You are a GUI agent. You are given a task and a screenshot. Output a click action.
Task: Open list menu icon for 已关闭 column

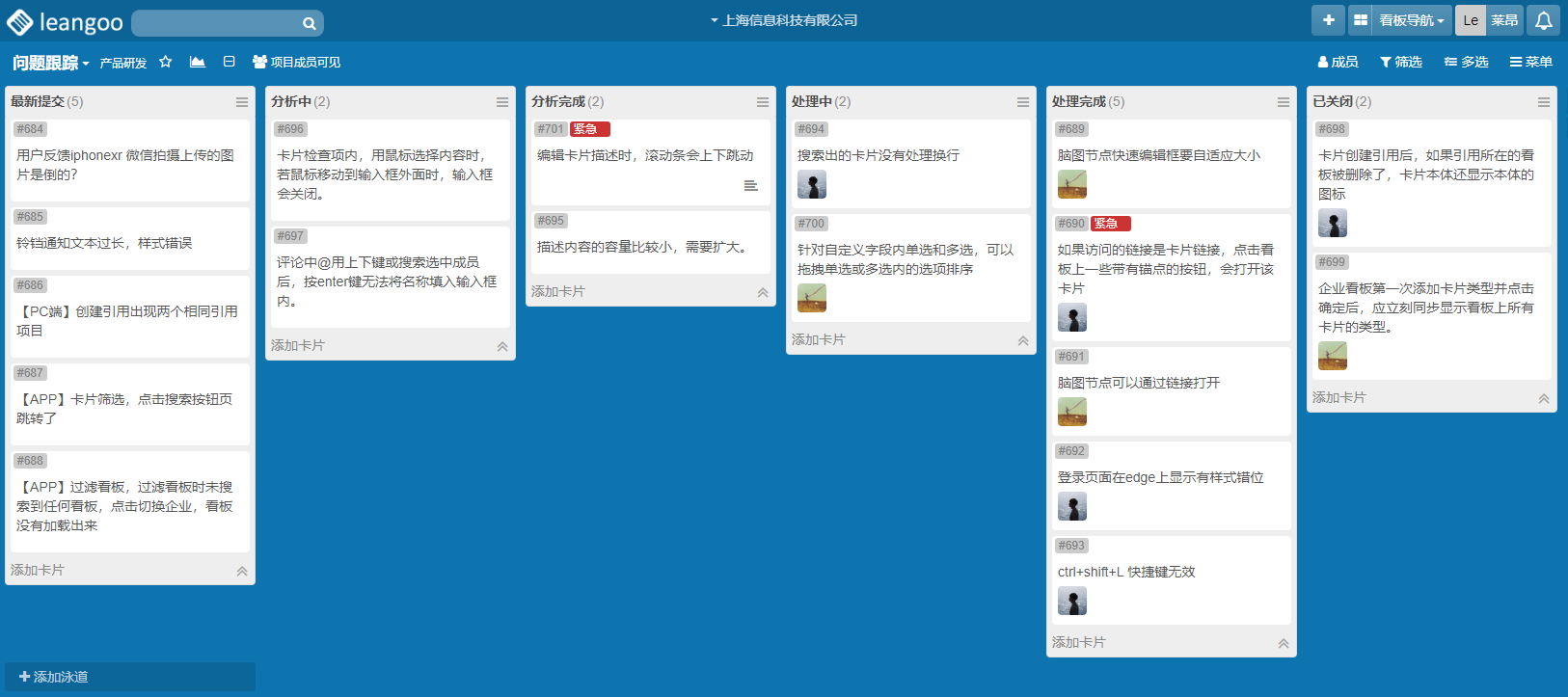click(1543, 102)
